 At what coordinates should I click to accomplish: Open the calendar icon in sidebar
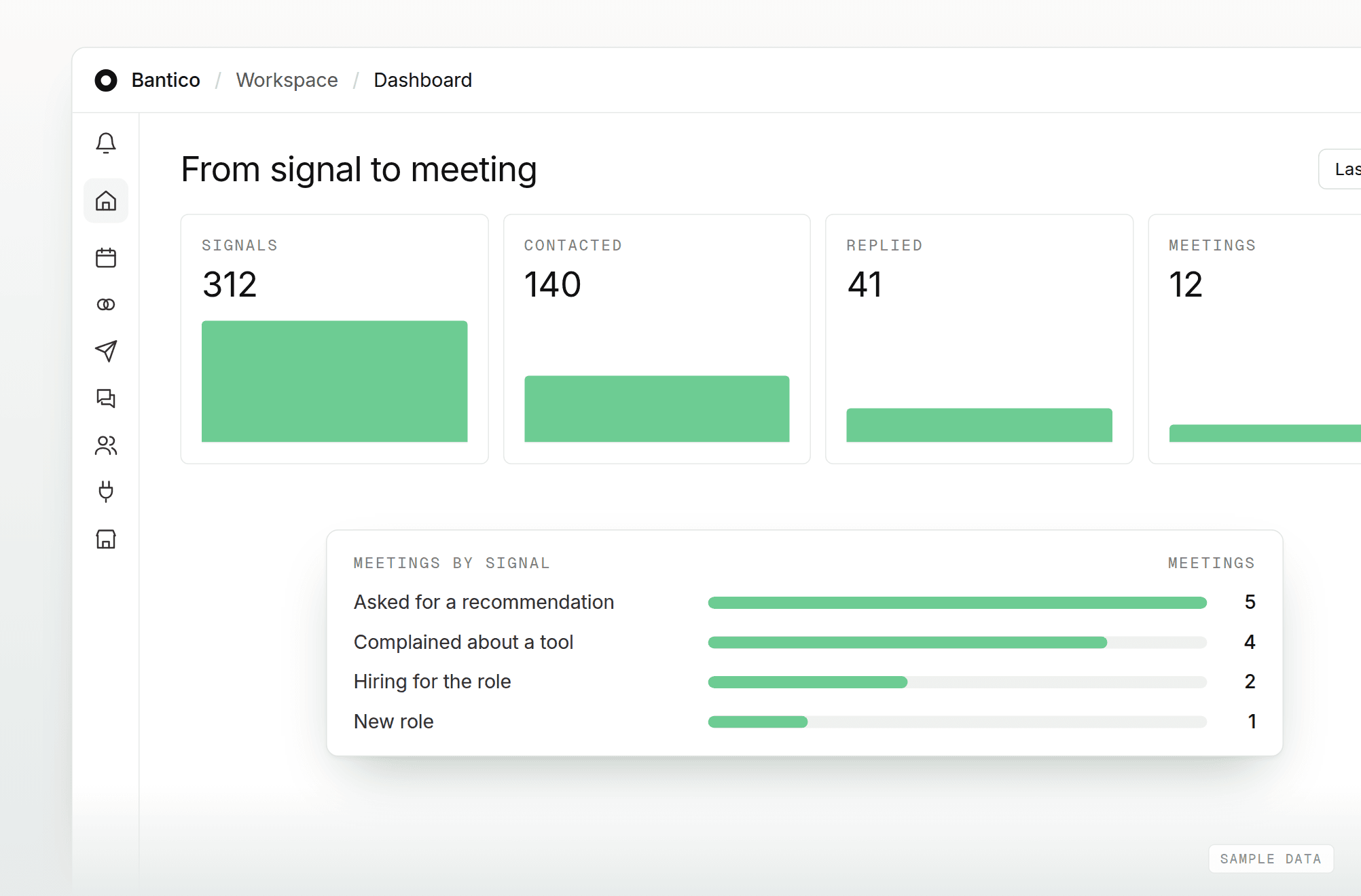[106, 257]
